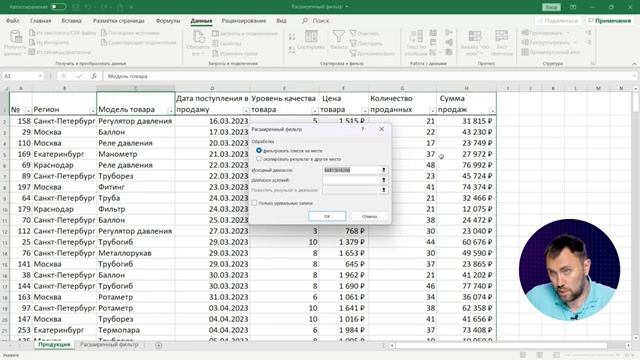Open filter dropdown on Сумма продаж column
Image resolution: width=640 pixels, height=360 pixels.
pyautogui.click(x=492, y=111)
